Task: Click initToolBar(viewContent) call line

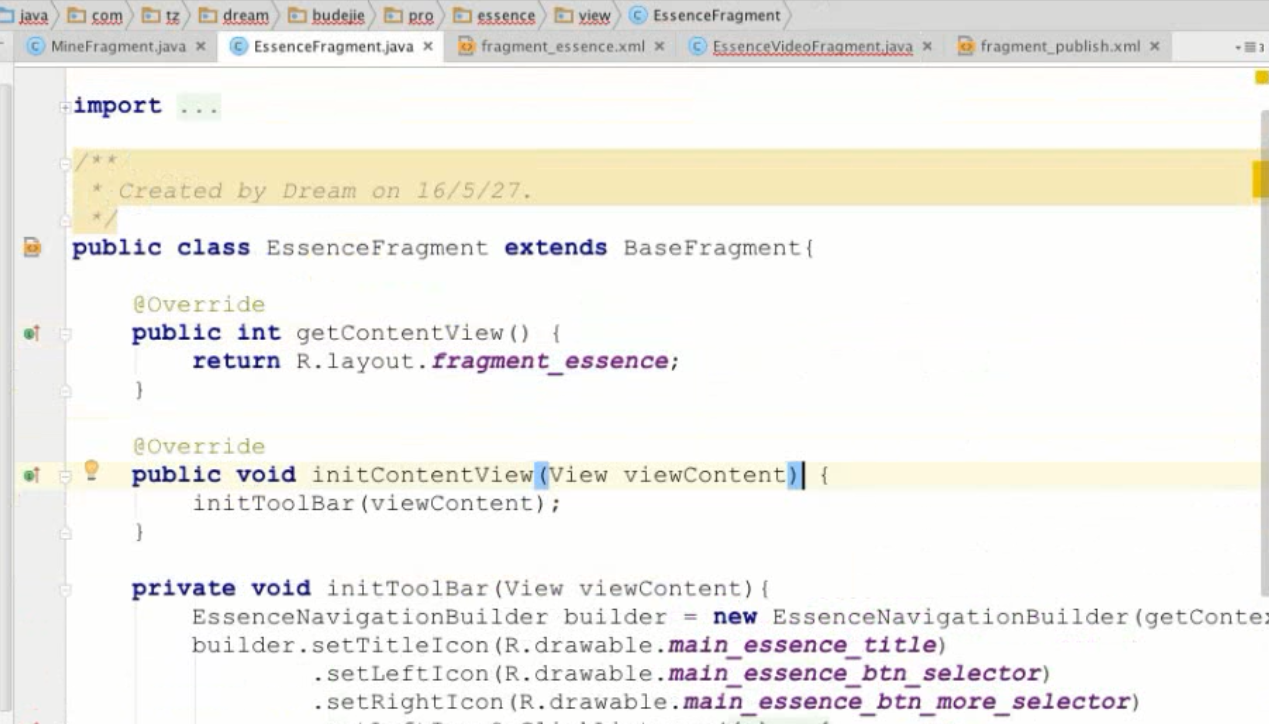Action: click(376, 503)
